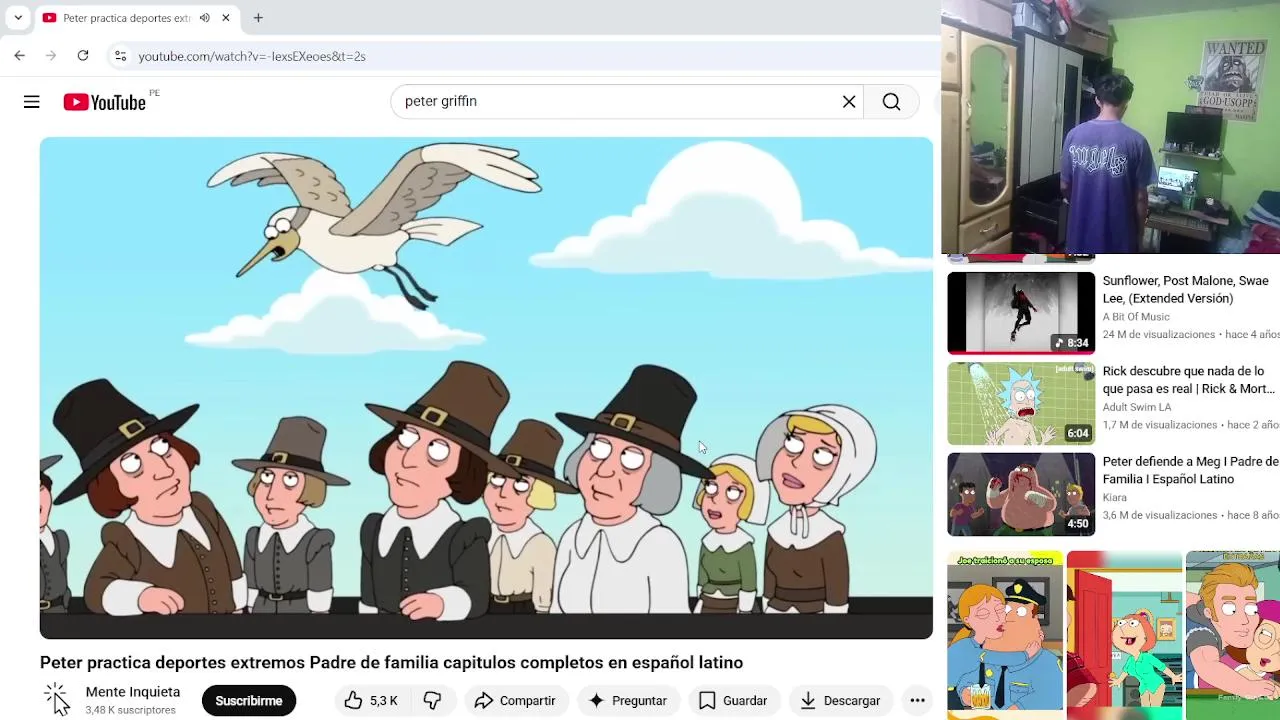Open the YouTube hamburger guide menu

pos(32,102)
